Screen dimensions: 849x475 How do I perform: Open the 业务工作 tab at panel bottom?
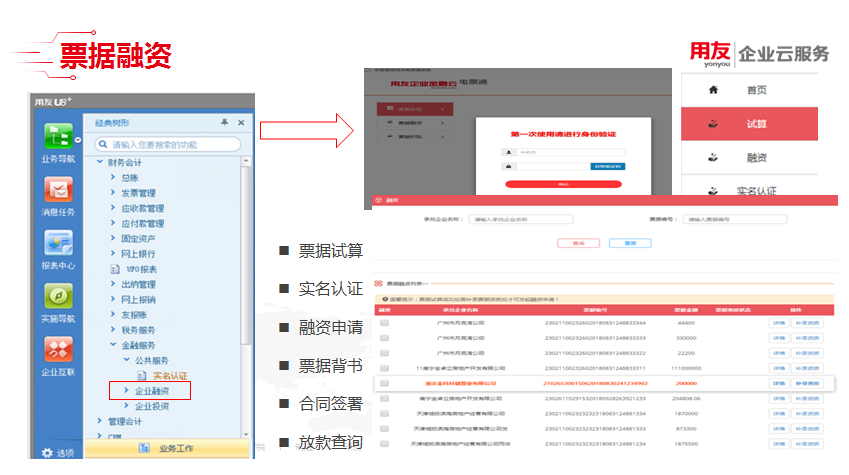[167, 448]
